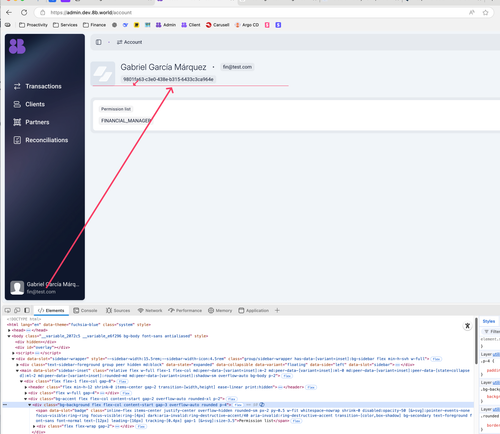This screenshot has height=434, width=500.
Task: Open the Admin bookmark
Action: pyautogui.click(x=166, y=25)
